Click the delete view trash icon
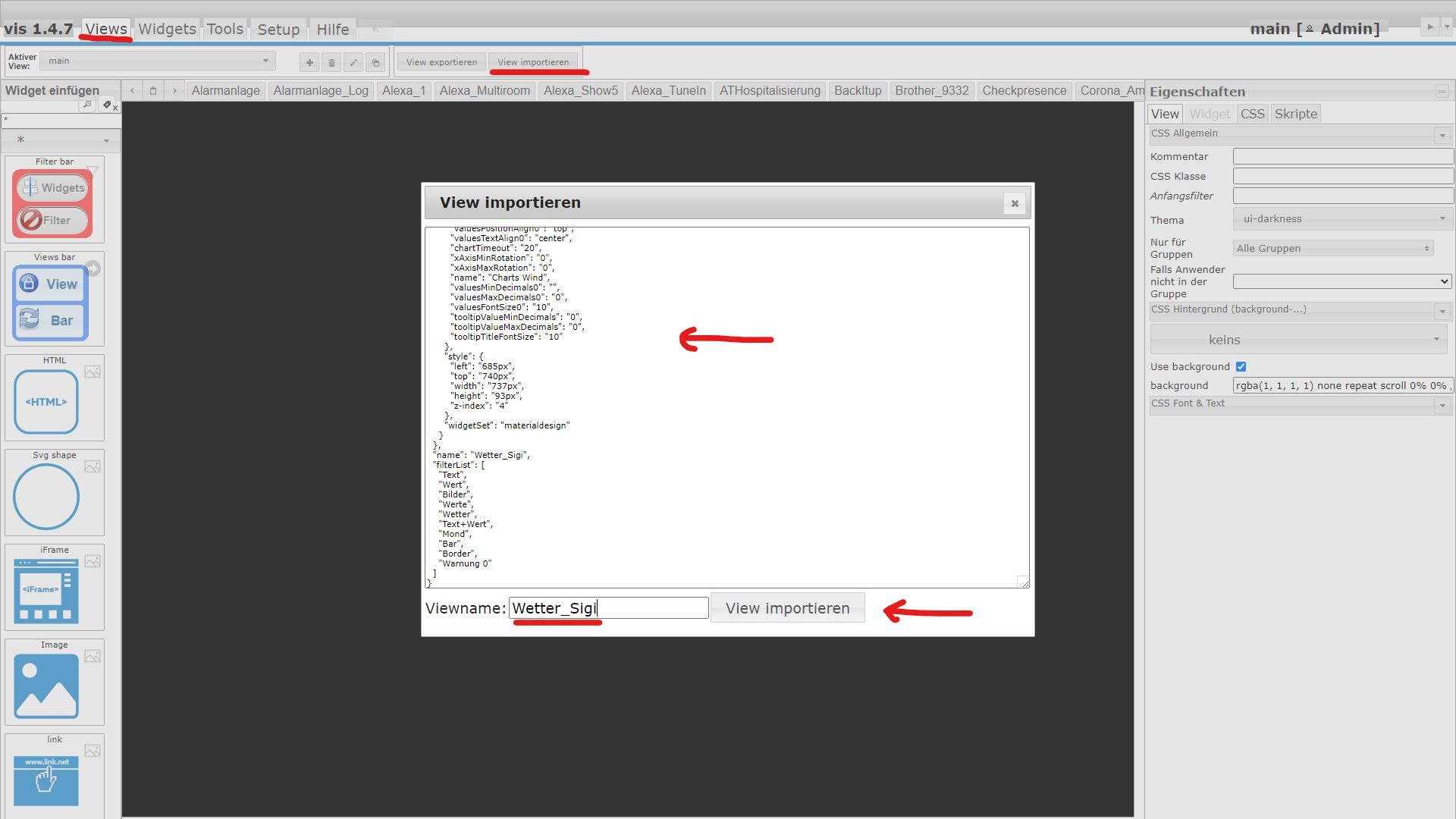Screen dimensions: 1456x819 point(331,62)
